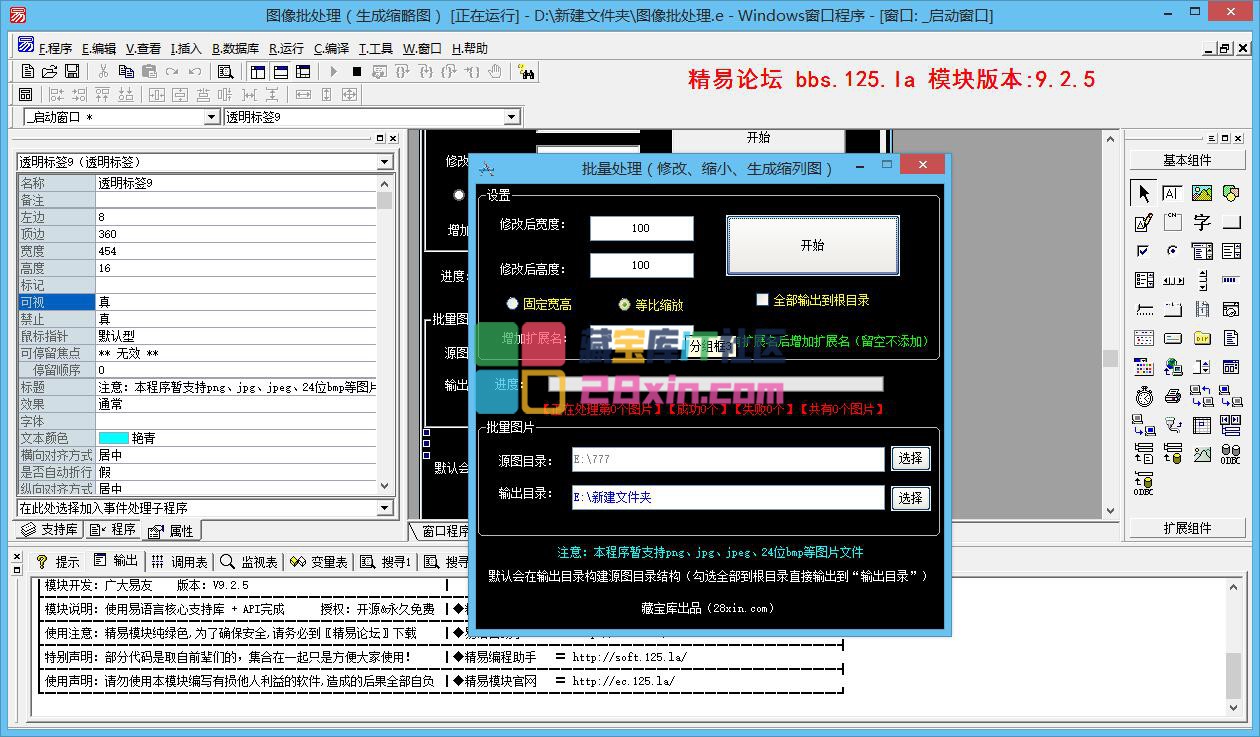Select the timer clock component icon
Image resolution: width=1260 pixels, height=737 pixels.
pyautogui.click(x=1144, y=397)
